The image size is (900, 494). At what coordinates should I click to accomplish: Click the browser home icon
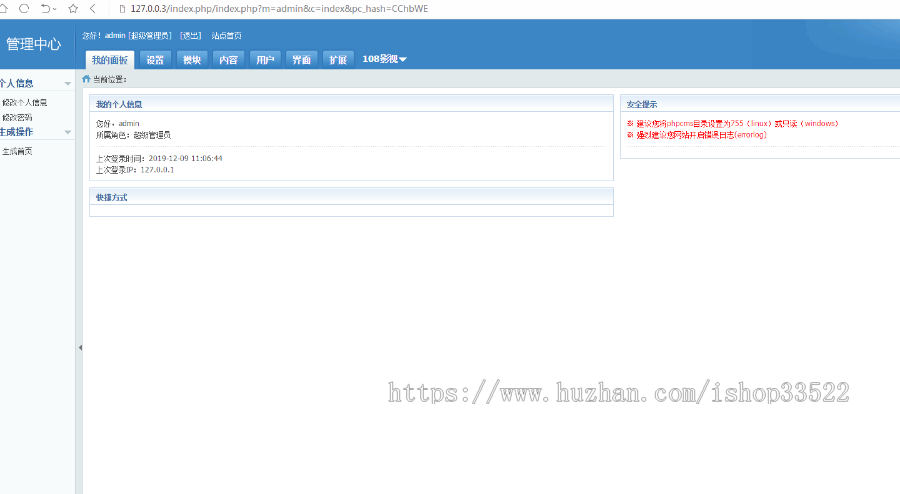[x=3, y=9]
